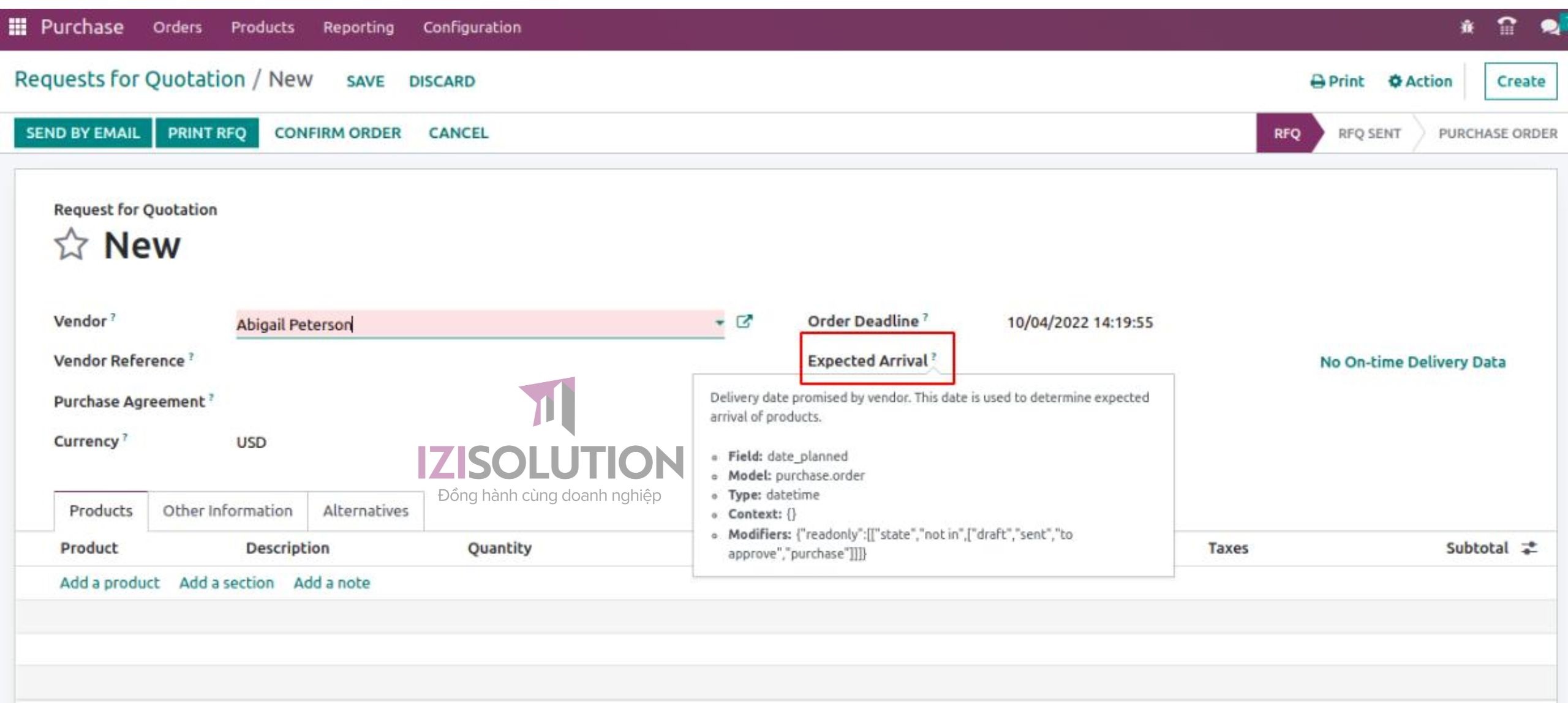Image resolution: width=1568 pixels, height=703 pixels.
Task: Switch to Other Information tab
Action: [x=227, y=511]
